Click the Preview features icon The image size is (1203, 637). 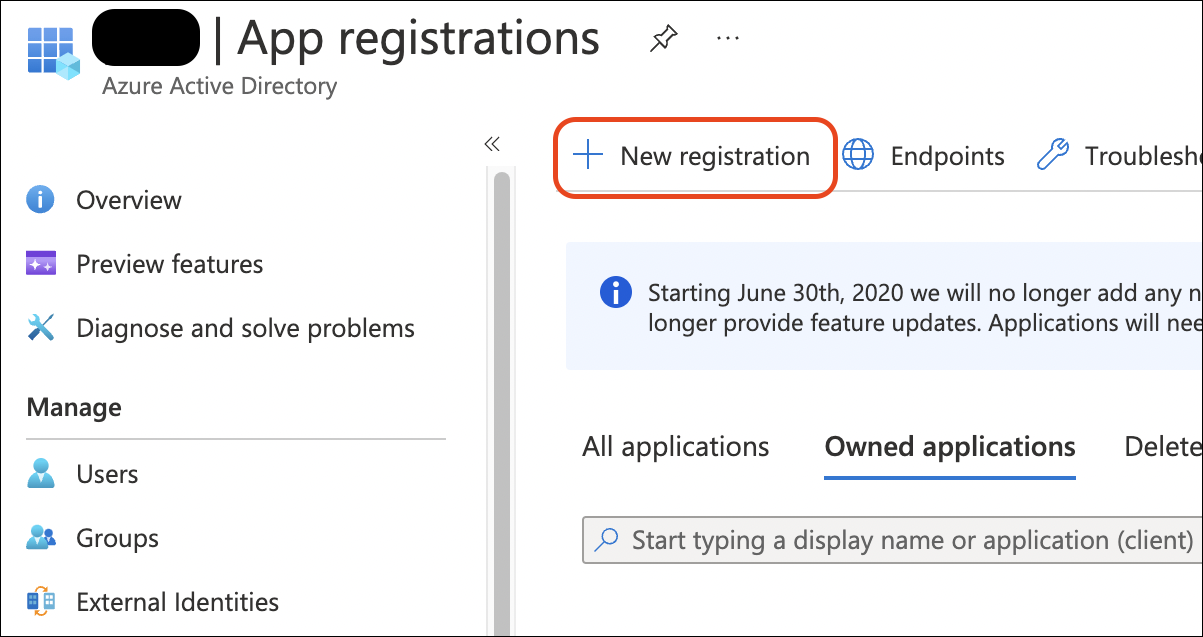[40, 263]
